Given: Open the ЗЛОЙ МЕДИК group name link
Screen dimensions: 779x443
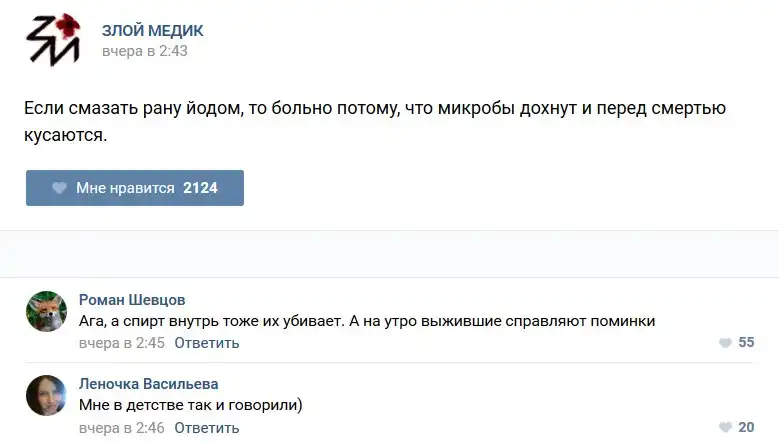Looking at the screenshot, I should 152,30.
